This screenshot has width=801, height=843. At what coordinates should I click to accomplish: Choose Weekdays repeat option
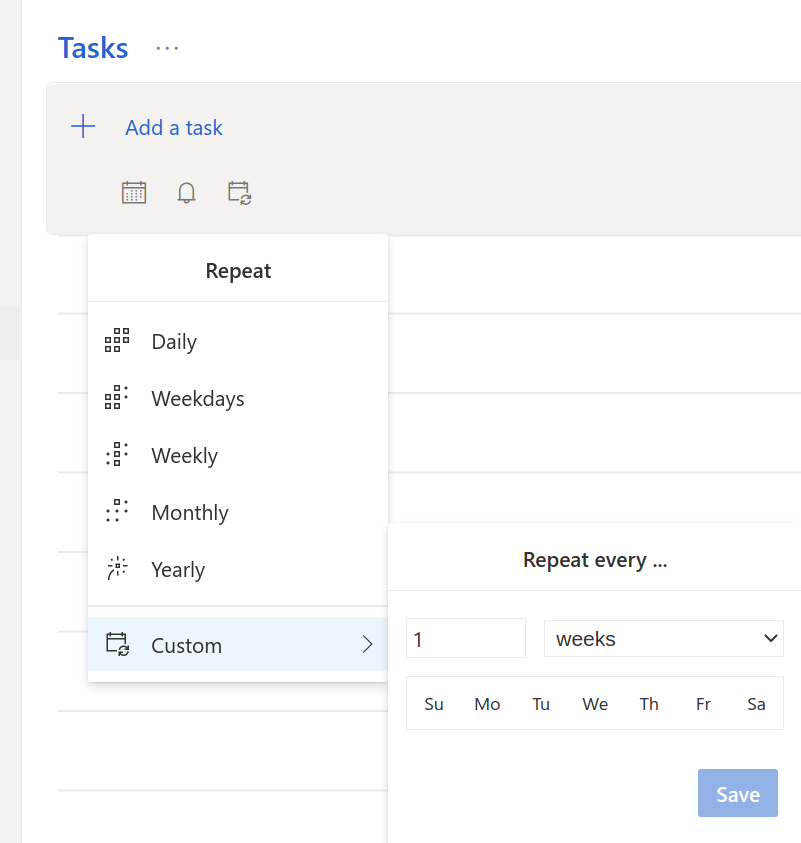coord(197,399)
